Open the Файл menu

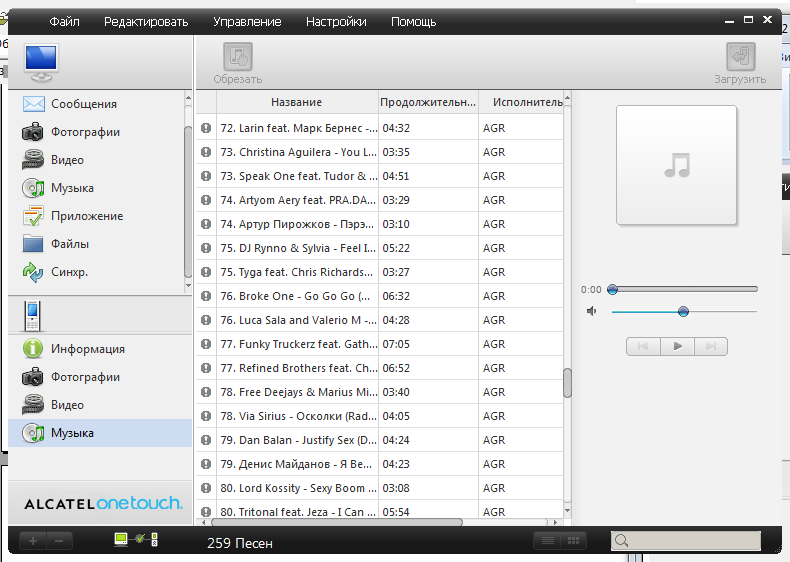[x=64, y=22]
